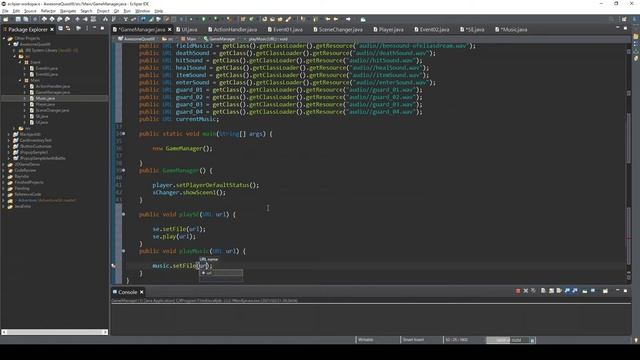Open Package Explorer View Menu icon
This screenshot has width=640, height=360.
[87, 29]
